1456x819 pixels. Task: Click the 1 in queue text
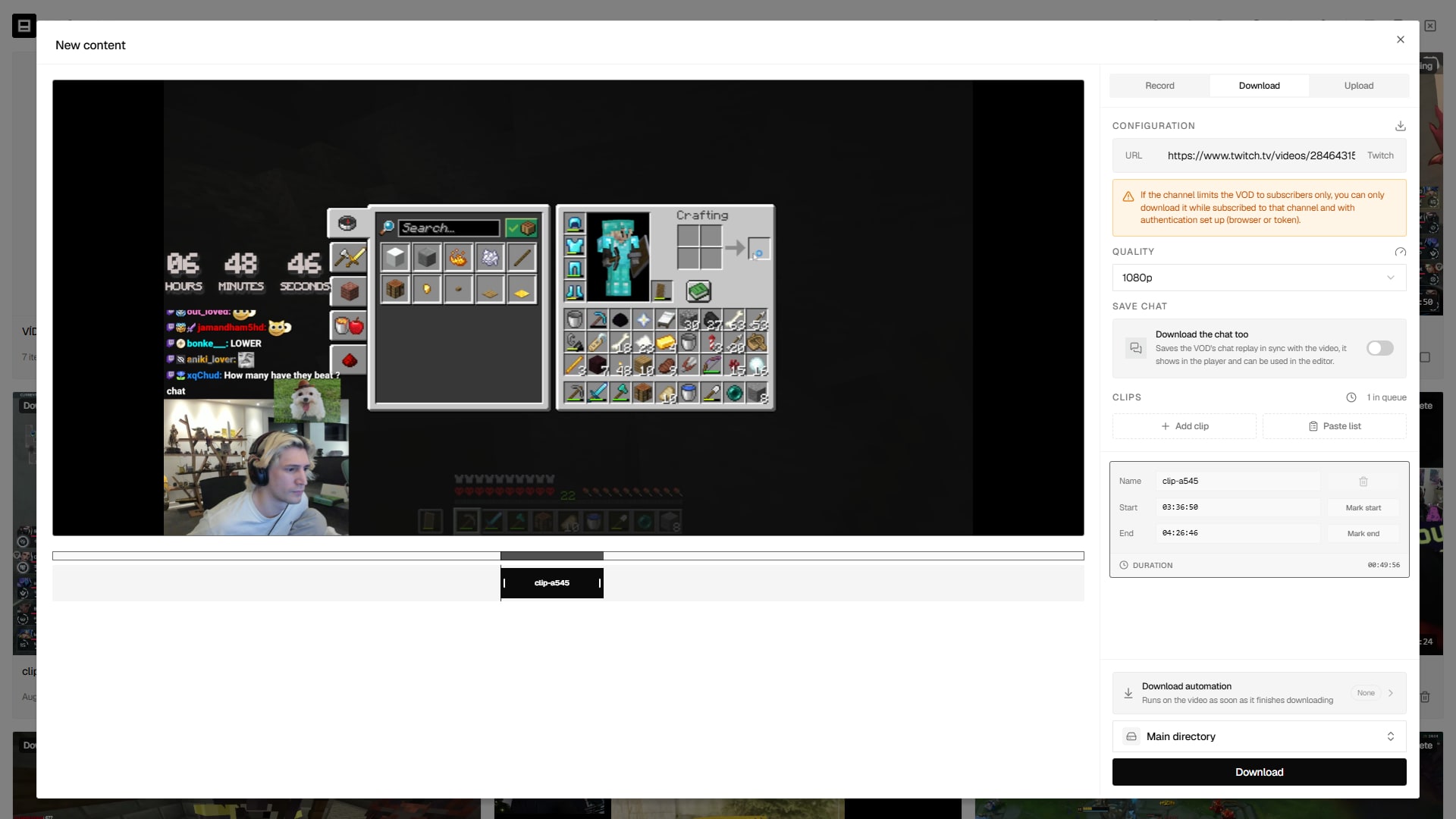coord(1386,397)
